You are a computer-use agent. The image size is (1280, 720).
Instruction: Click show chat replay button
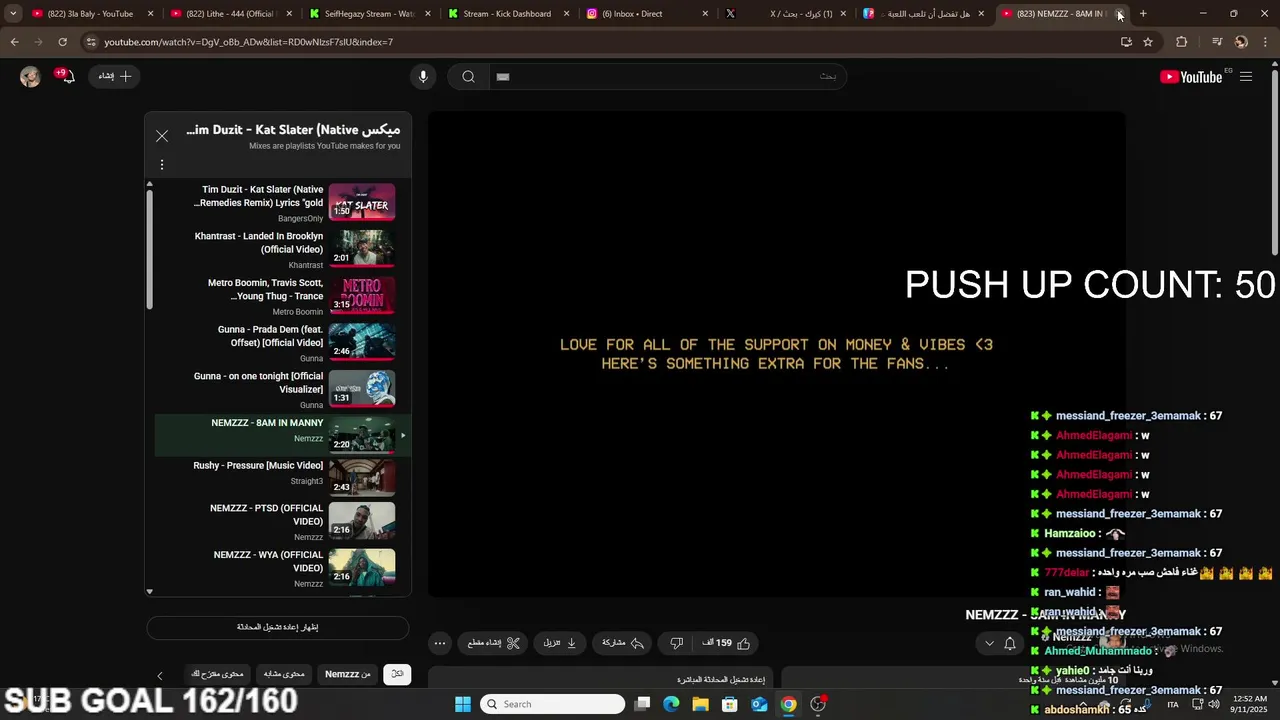(278, 627)
